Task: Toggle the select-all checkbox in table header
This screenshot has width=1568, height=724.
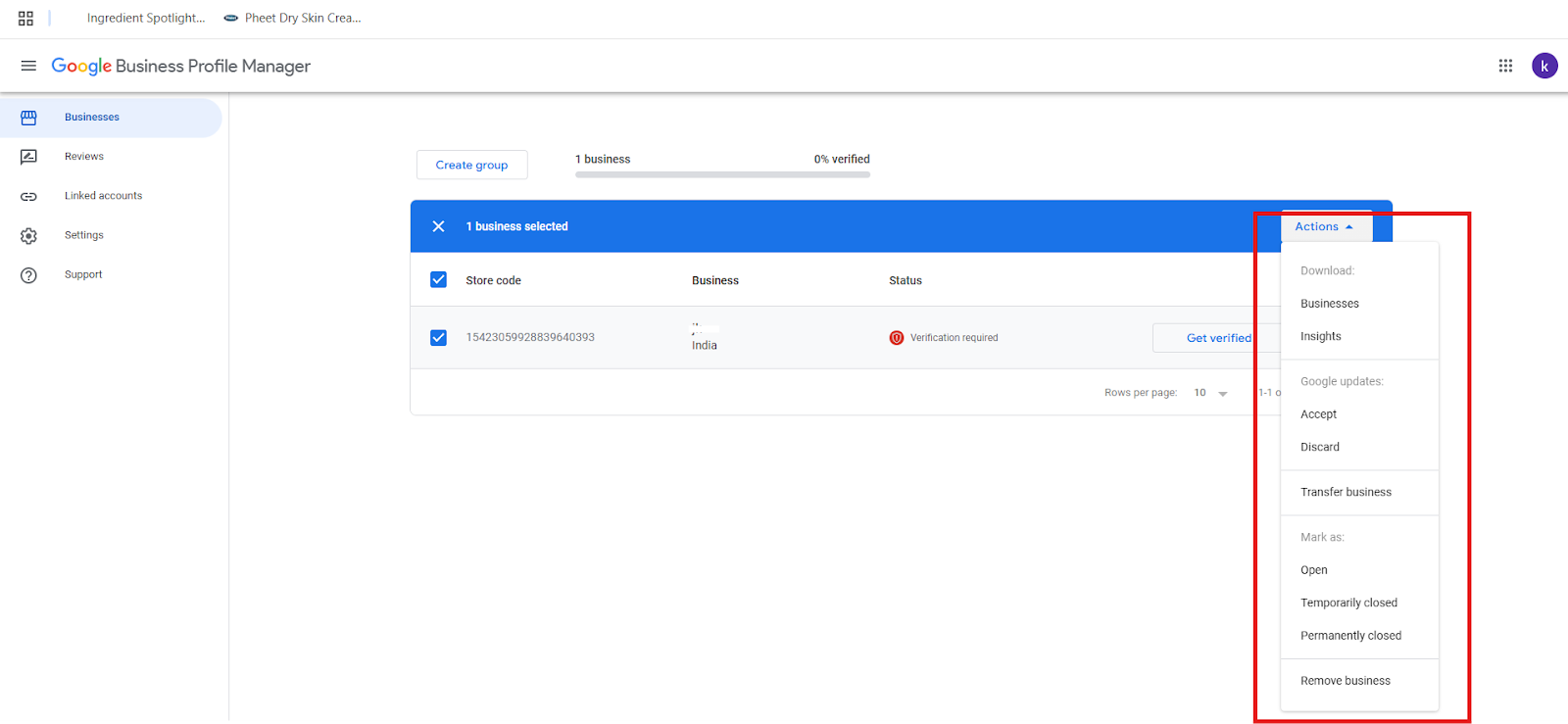Action: point(438,280)
